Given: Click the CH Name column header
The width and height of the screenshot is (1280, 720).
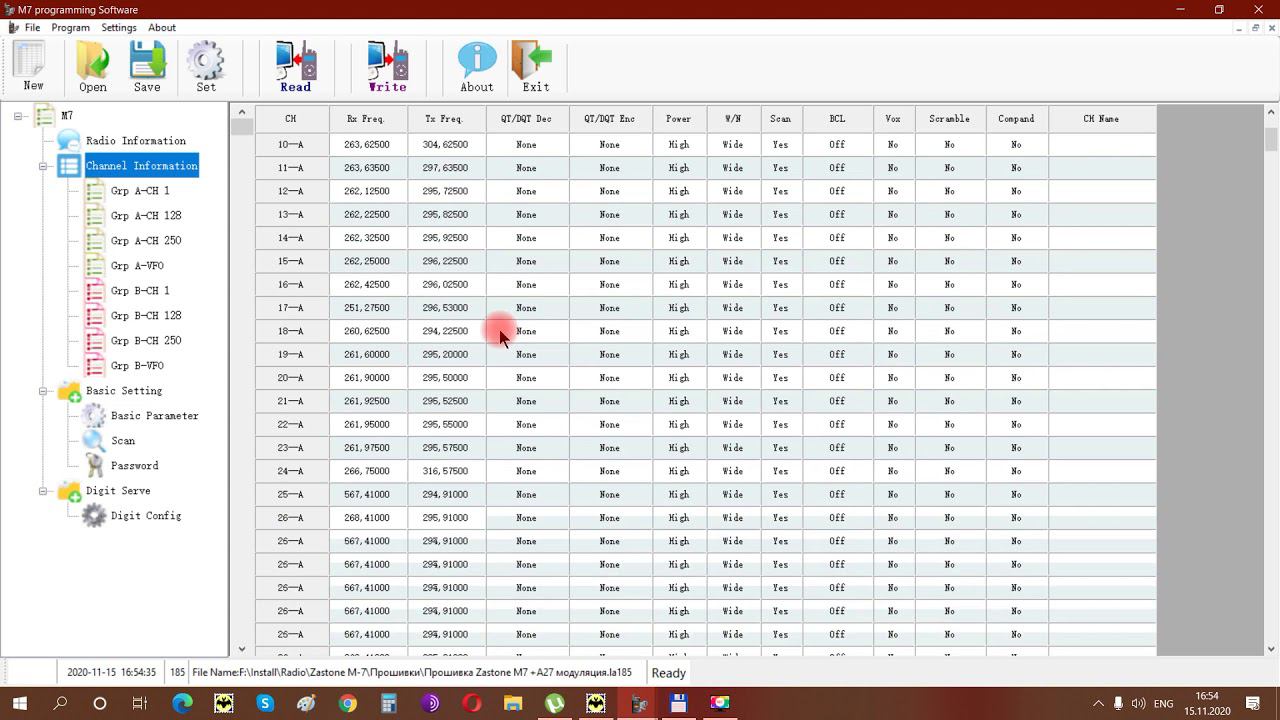Looking at the screenshot, I should pos(1102,119).
